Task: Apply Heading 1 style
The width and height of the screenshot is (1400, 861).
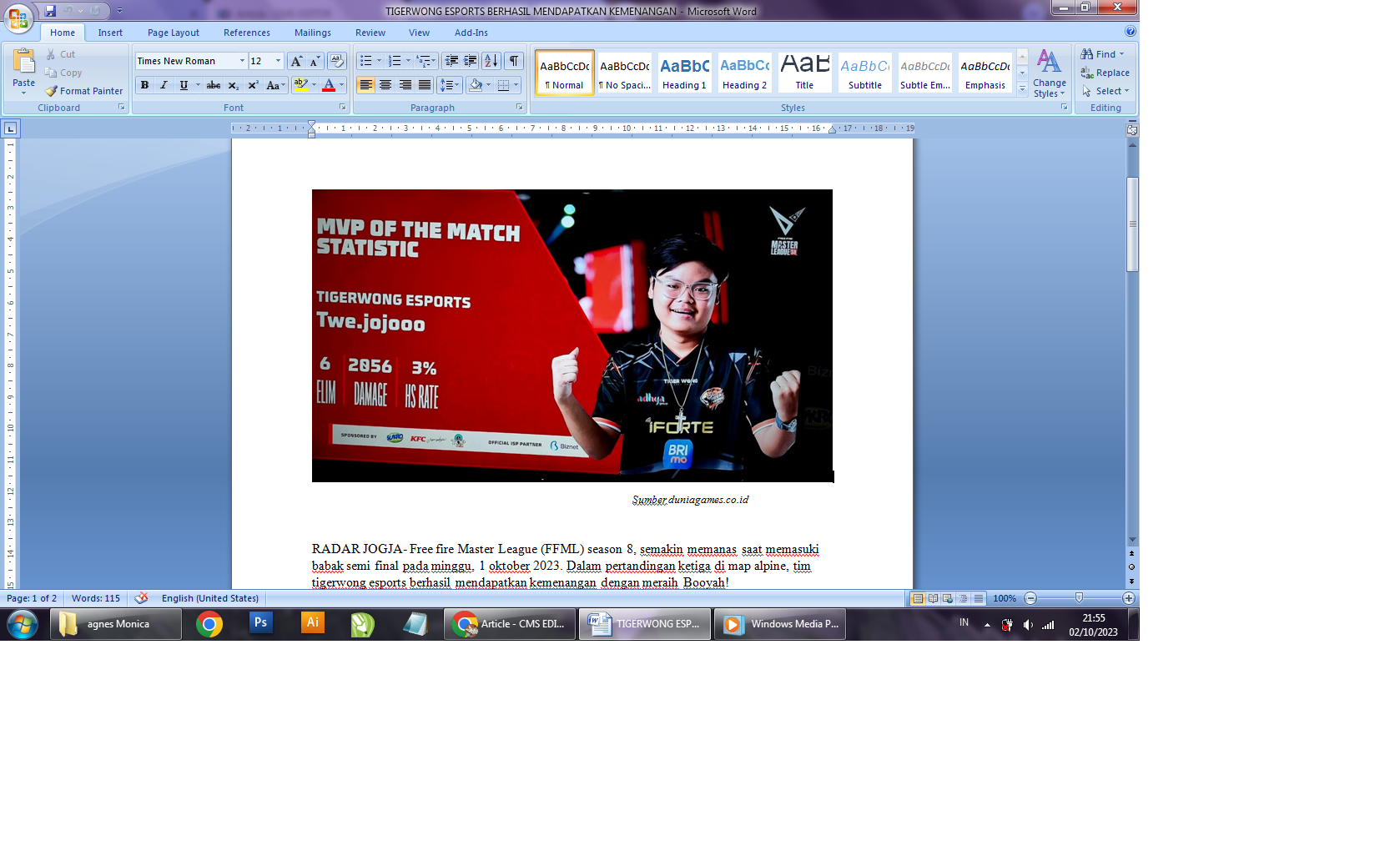Action: pyautogui.click(x=684, y=73)
